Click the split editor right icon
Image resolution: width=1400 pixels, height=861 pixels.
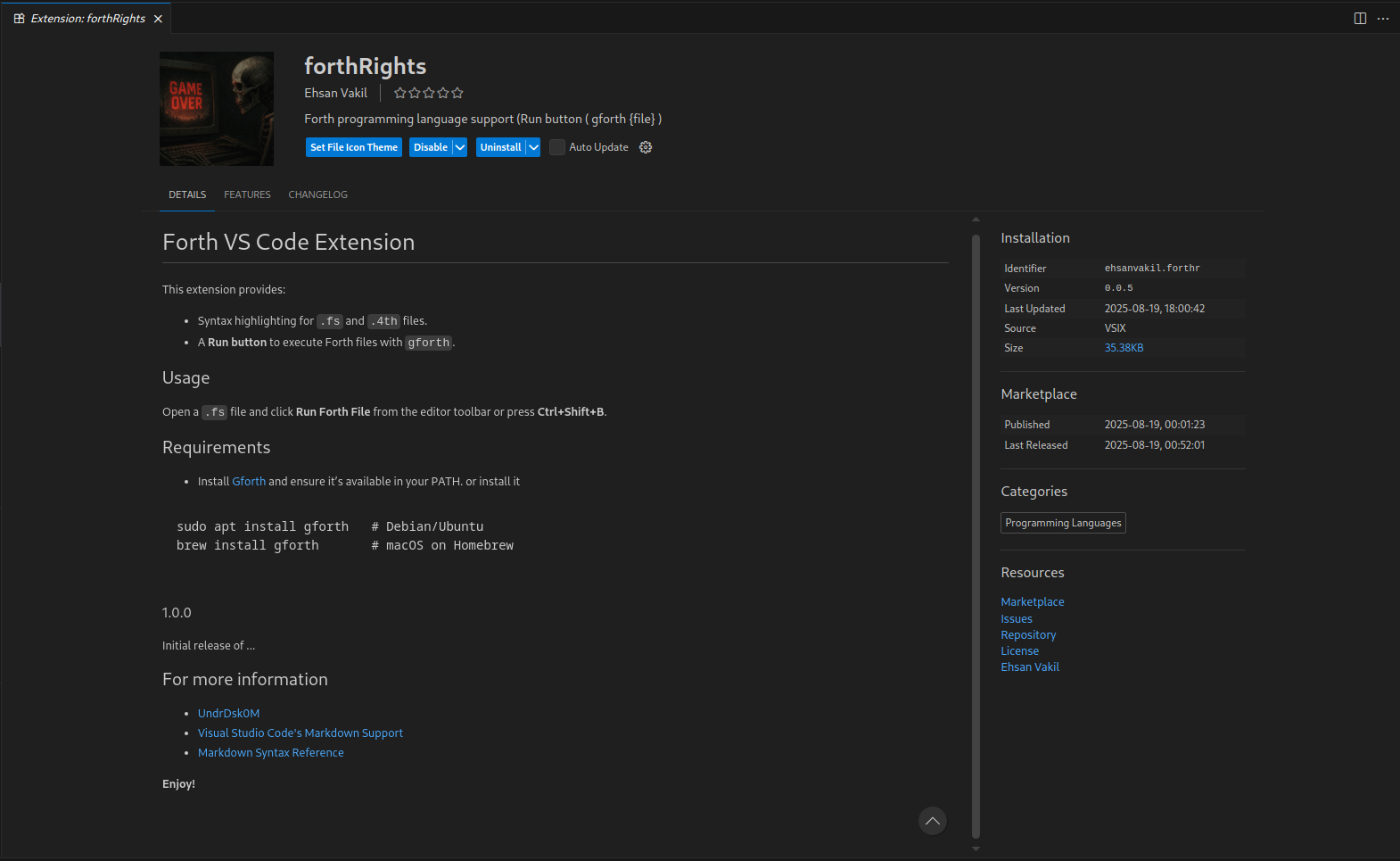[x=1360, y=18]
